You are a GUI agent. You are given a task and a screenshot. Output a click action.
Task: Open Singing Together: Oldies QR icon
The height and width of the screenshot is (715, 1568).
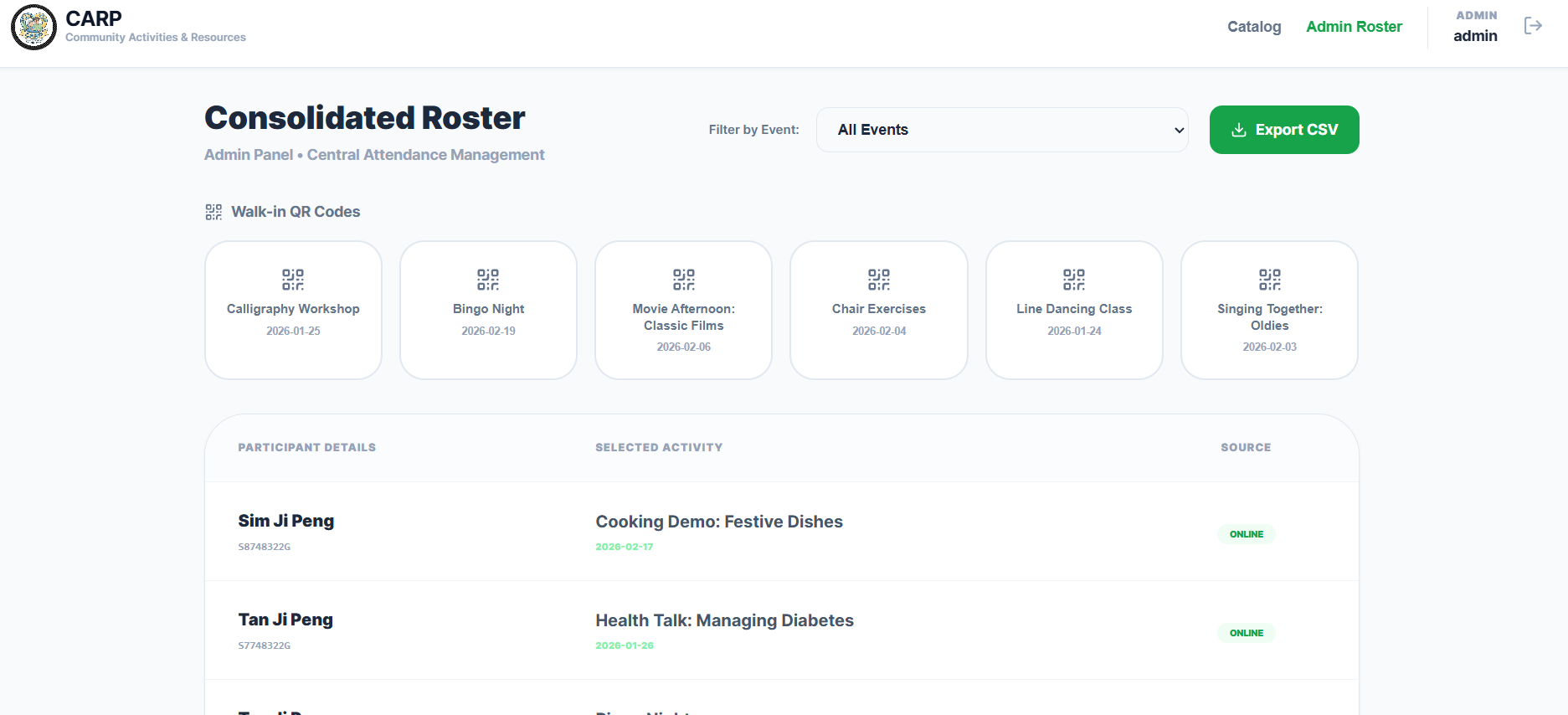[1270, 279]
